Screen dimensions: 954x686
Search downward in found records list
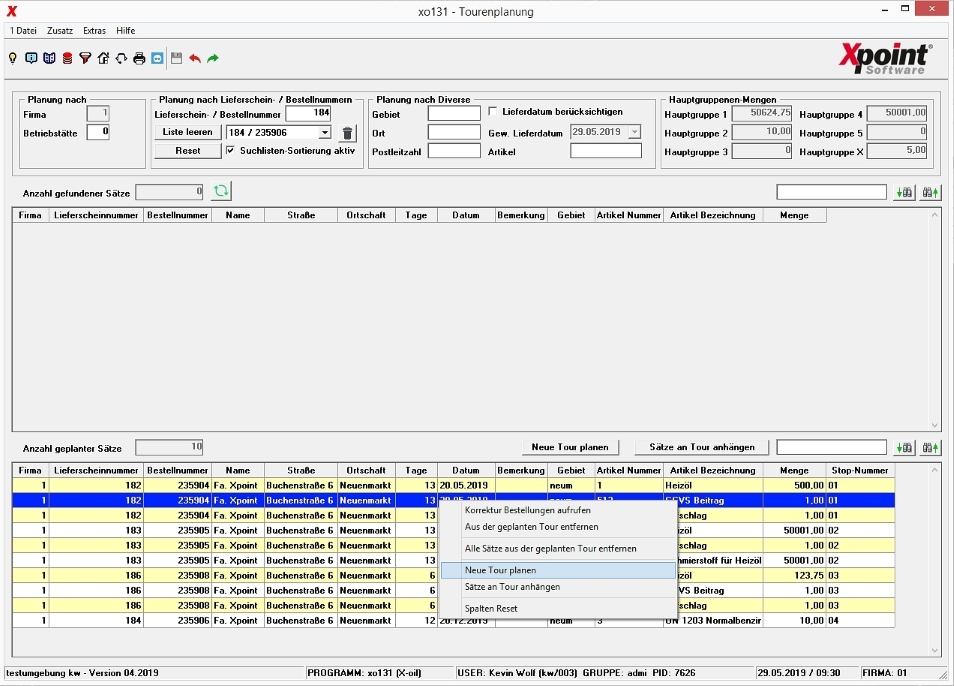pos(905,193)
